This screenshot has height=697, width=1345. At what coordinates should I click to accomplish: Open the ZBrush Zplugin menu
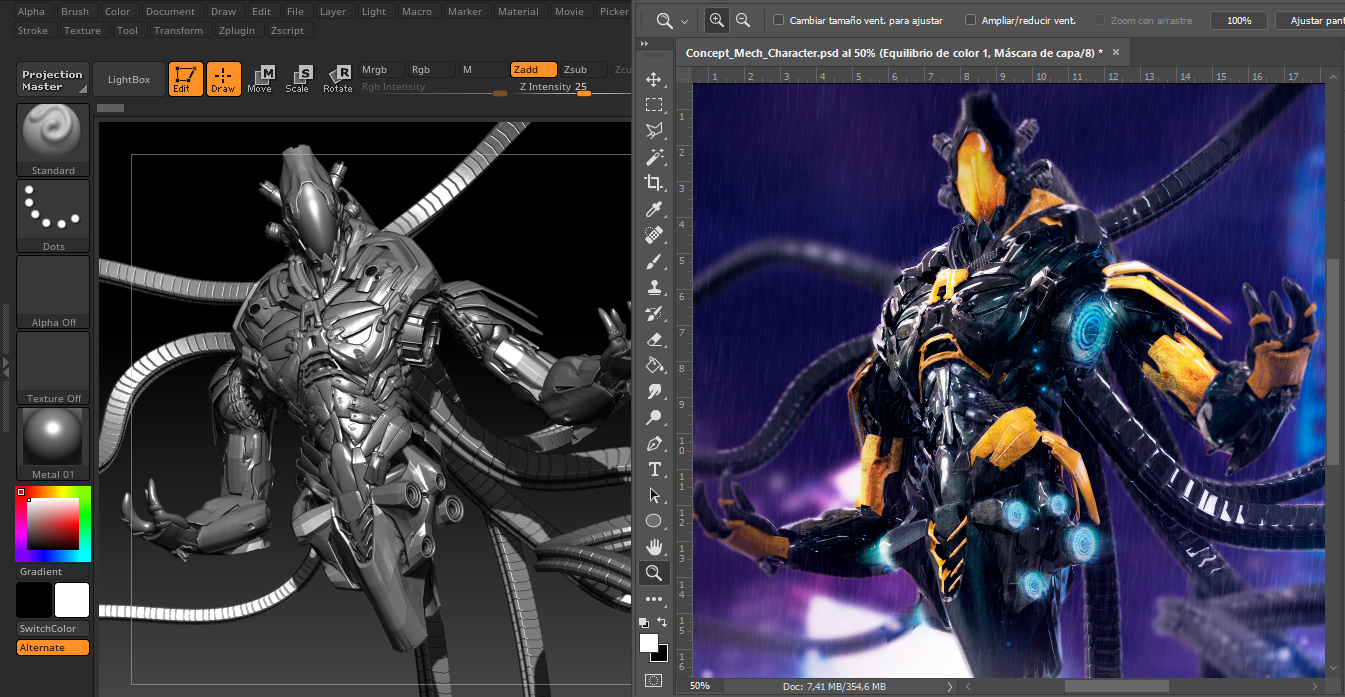pos(236,30)
